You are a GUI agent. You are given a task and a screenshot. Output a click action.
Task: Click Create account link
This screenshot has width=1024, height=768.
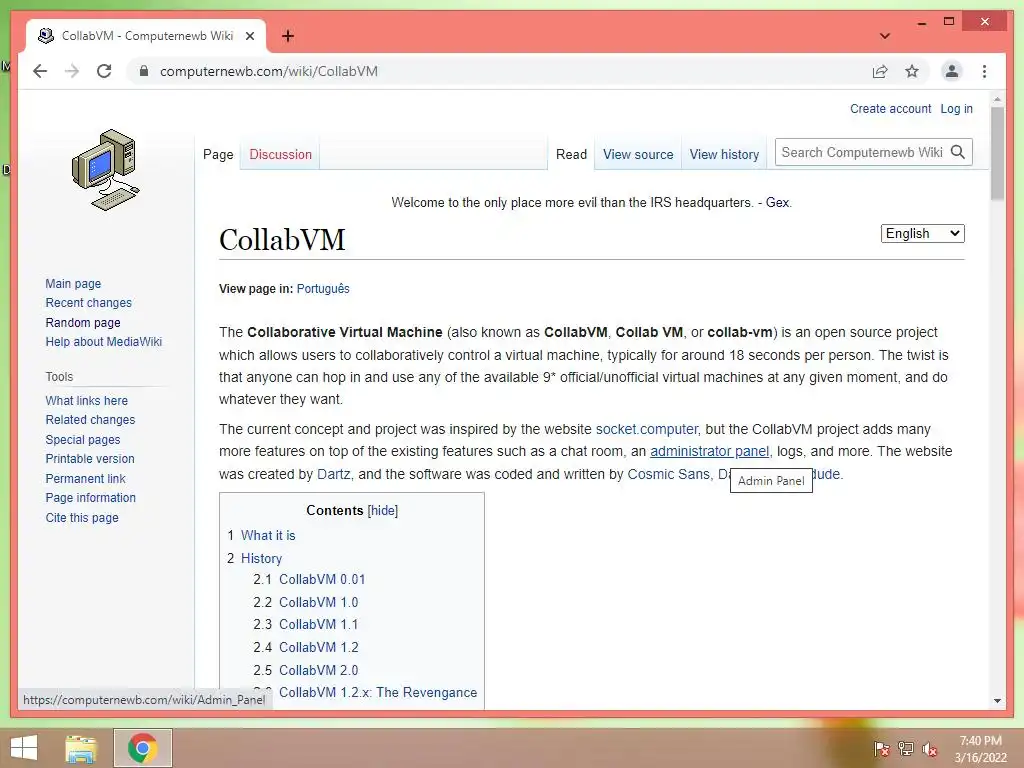pyautogui.click(x=890, y=109)
